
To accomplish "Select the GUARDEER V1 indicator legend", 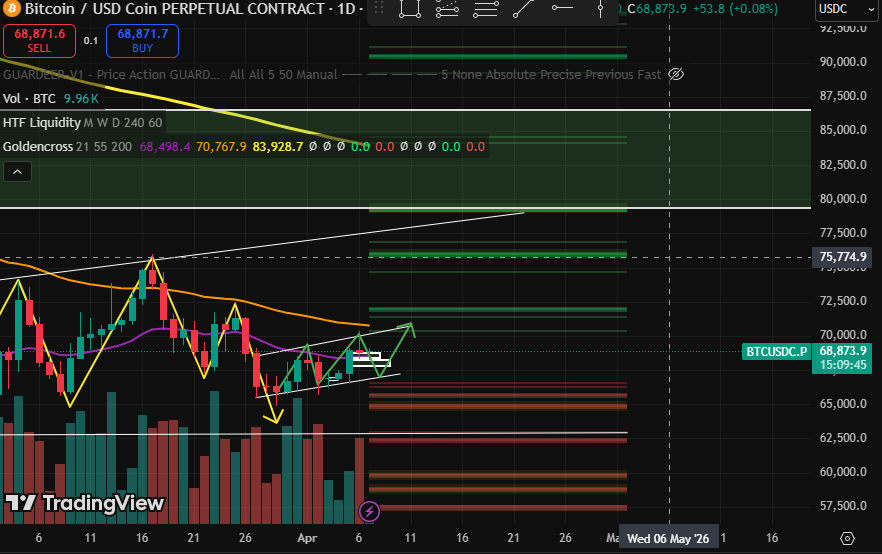I will tap(111, 74).
